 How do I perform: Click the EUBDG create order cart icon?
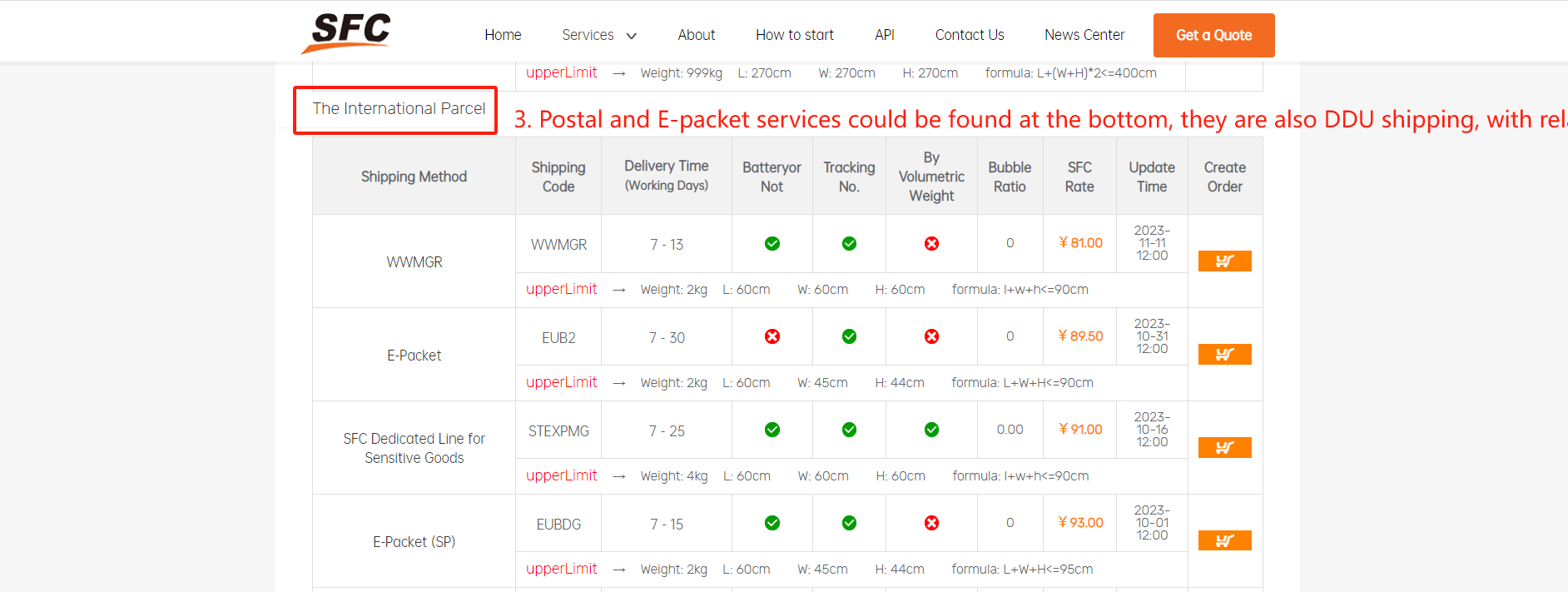coord(1224,541)
